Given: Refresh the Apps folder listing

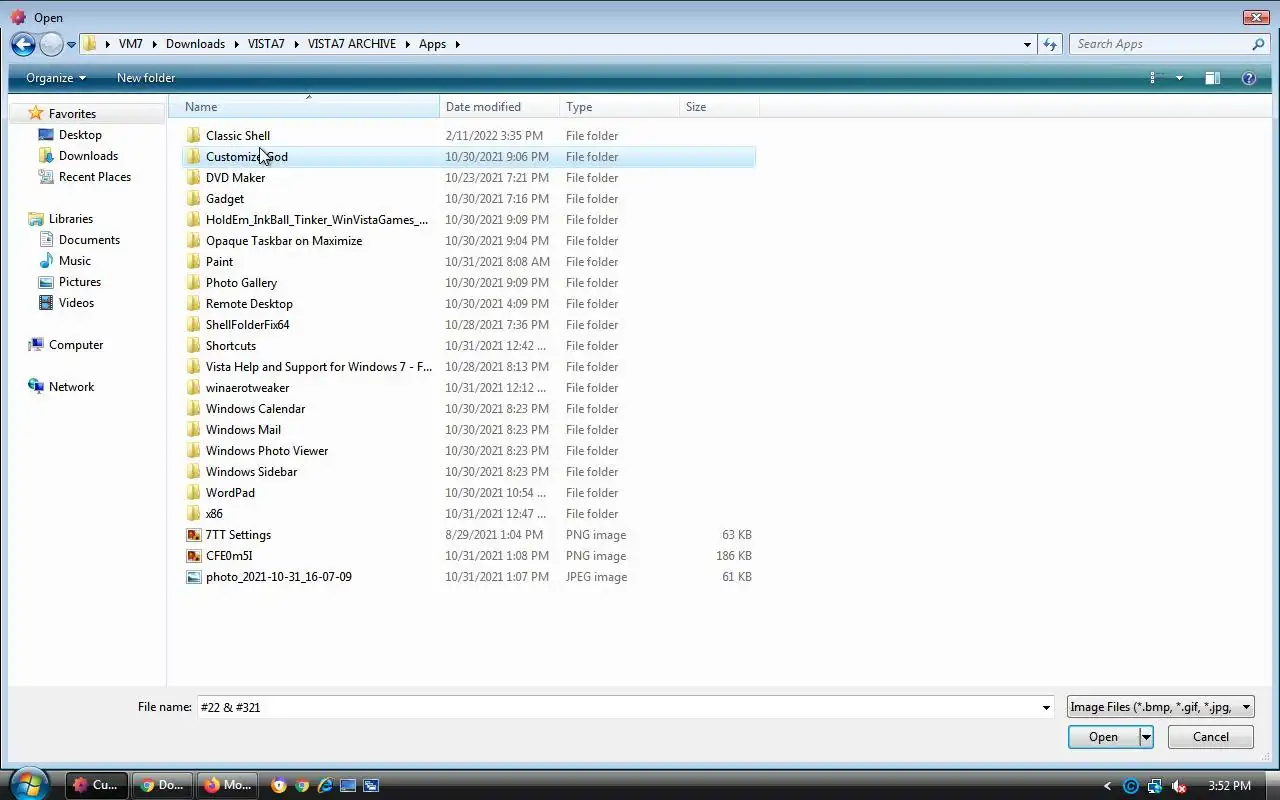Looking at the screenshot, I should [1050, 44].
